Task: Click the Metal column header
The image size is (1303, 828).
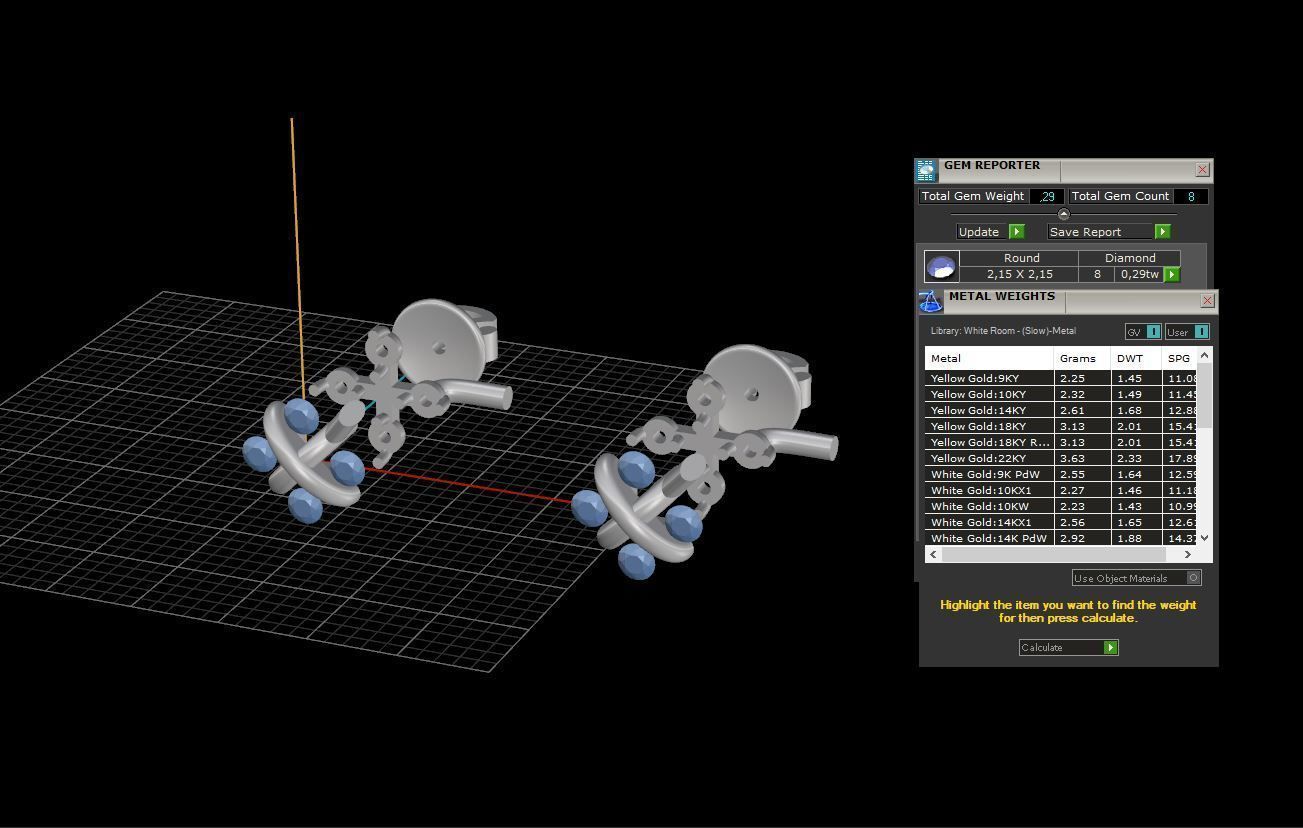Action: click(x=989, y=358)
